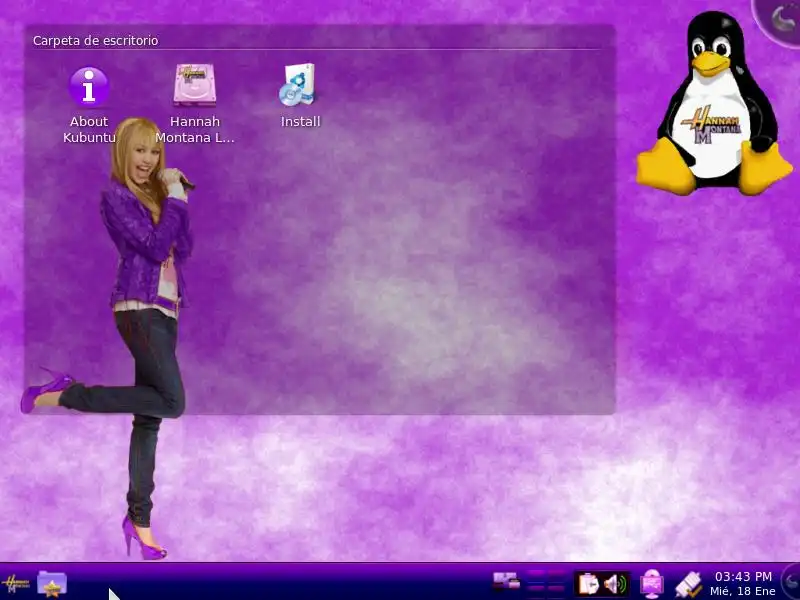Open the plug device notifier tray icon
Screen dimensions: 800x600
tap(688, 584)
